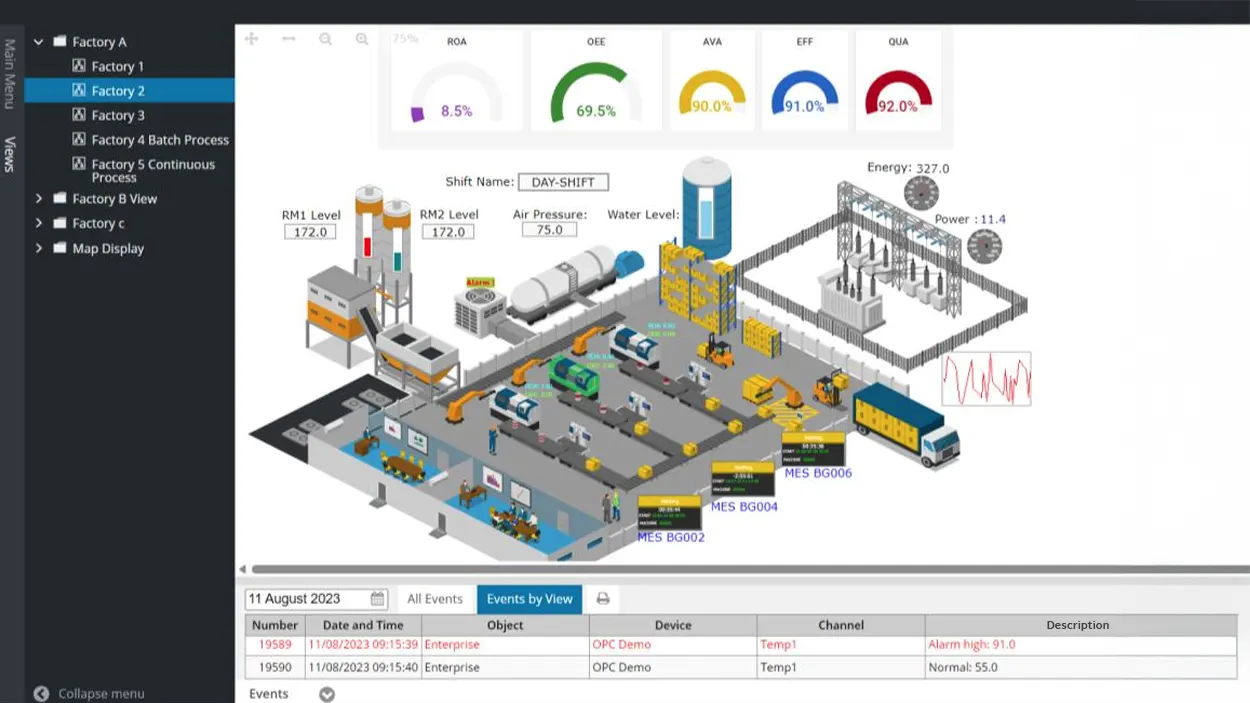Click the Energy value 327.0

(x=932, y=168)
